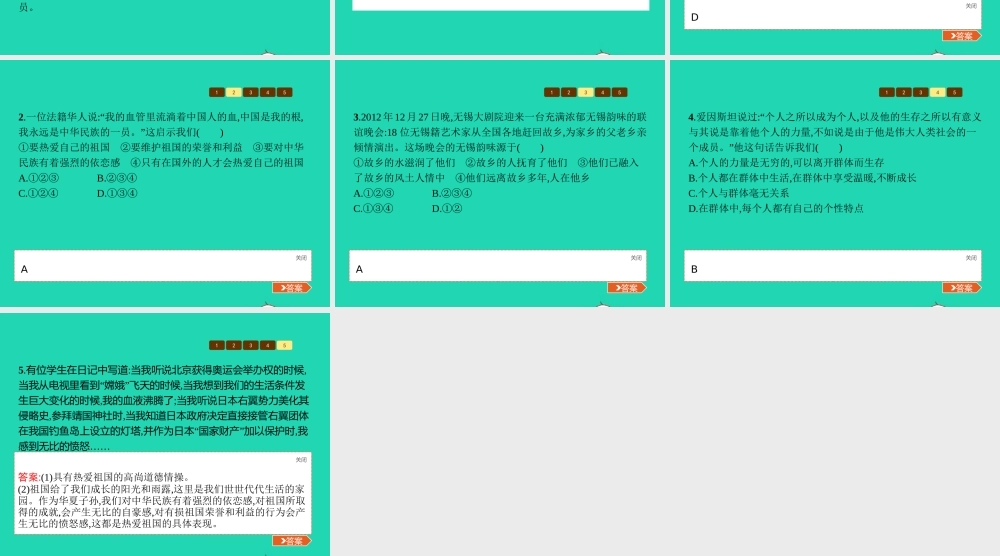Click the orange 答案 button on question 5 slide
The image size is (1000, 556).
tap(291, 541)
